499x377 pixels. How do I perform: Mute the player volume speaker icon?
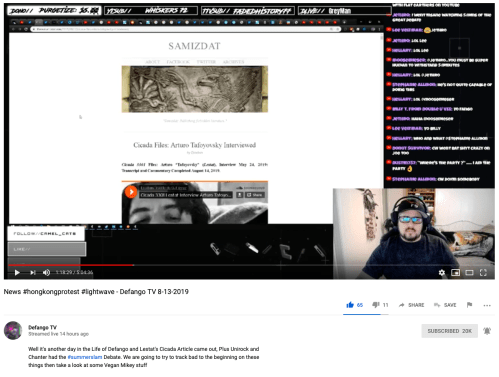tap(46, 273)
